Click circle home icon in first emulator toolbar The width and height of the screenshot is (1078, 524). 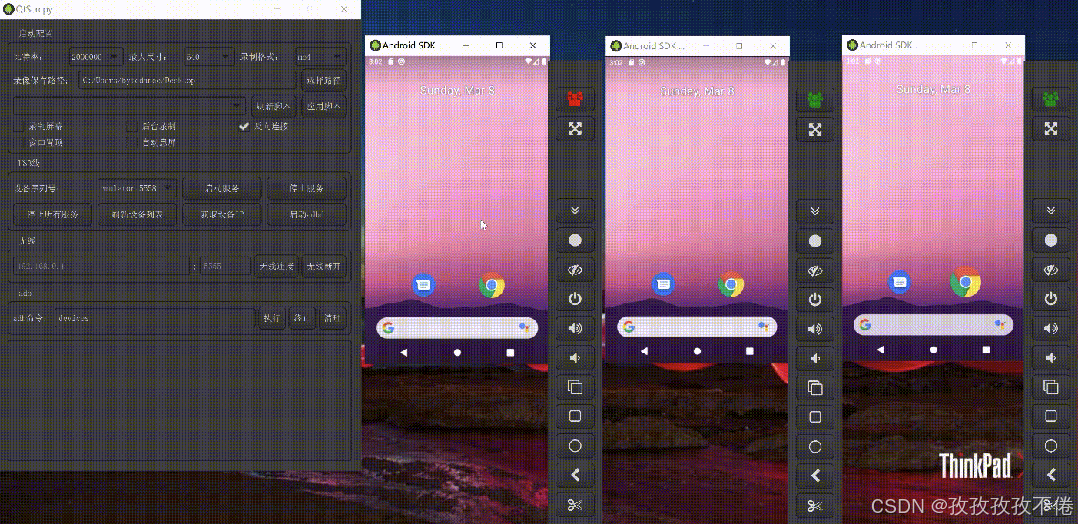(x=575, y=446)
